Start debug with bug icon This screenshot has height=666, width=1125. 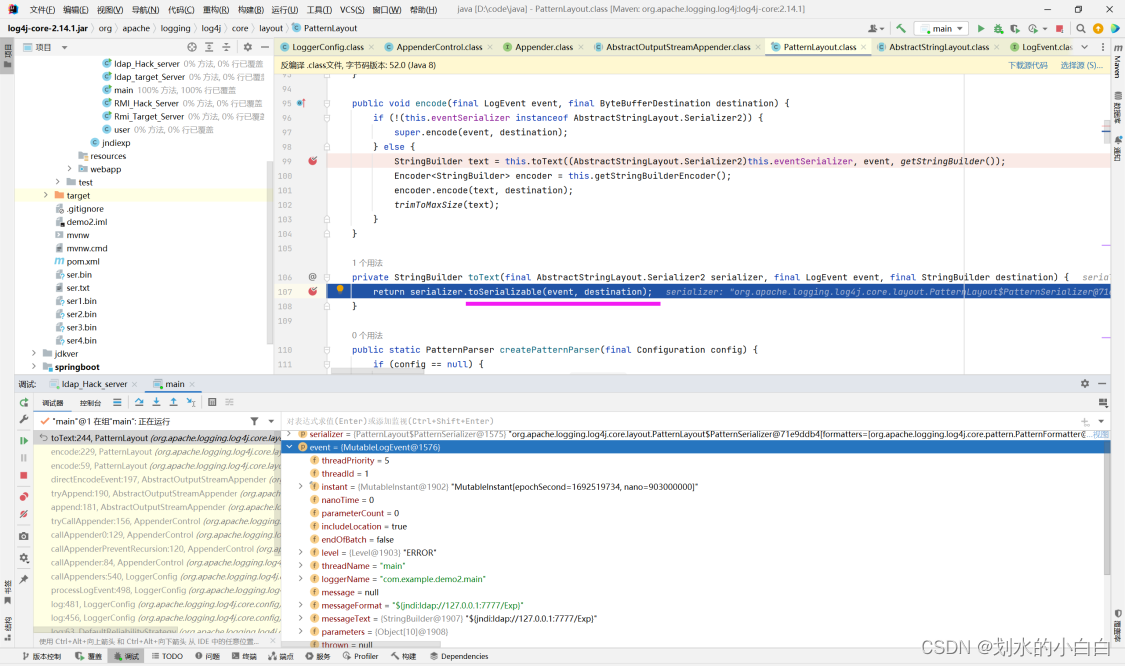(x=998, y=29)
